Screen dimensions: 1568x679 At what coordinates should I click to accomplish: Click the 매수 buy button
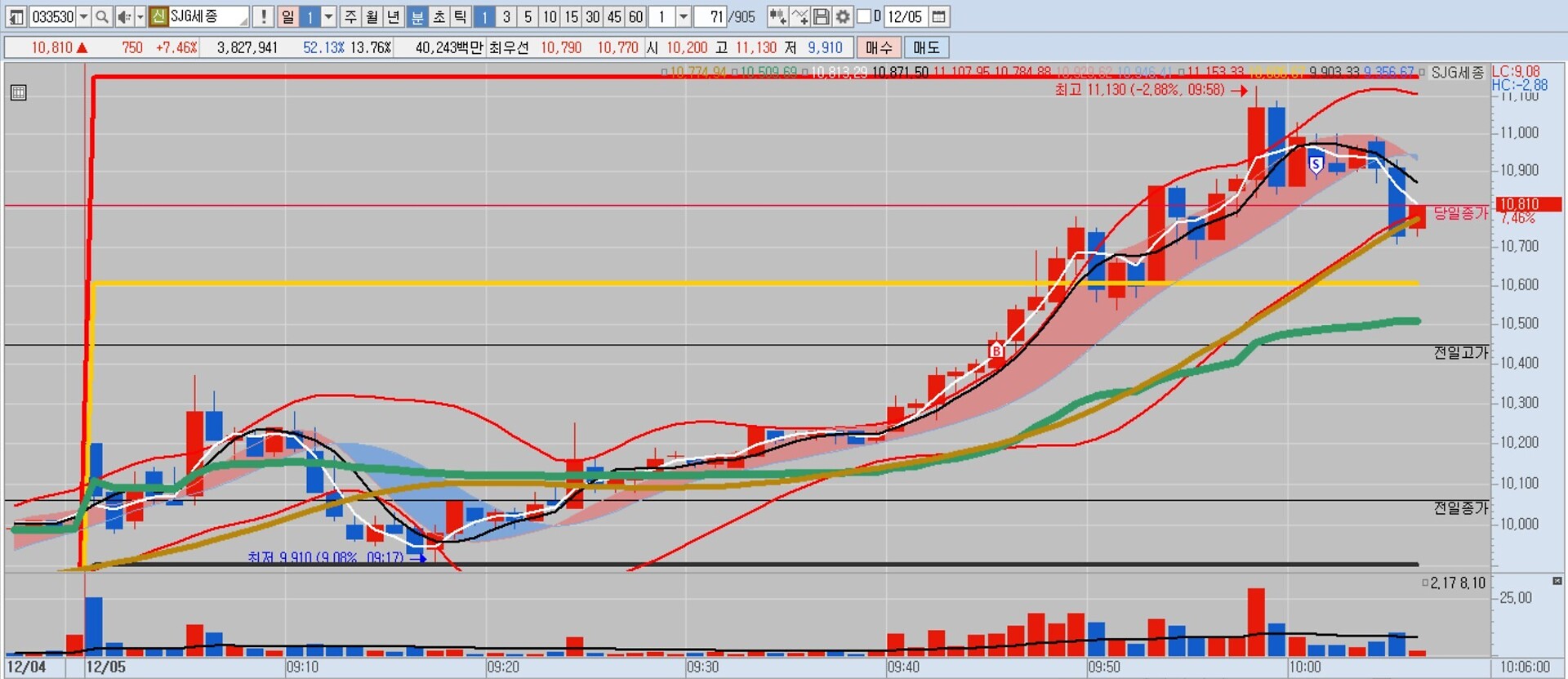[879, 47]
